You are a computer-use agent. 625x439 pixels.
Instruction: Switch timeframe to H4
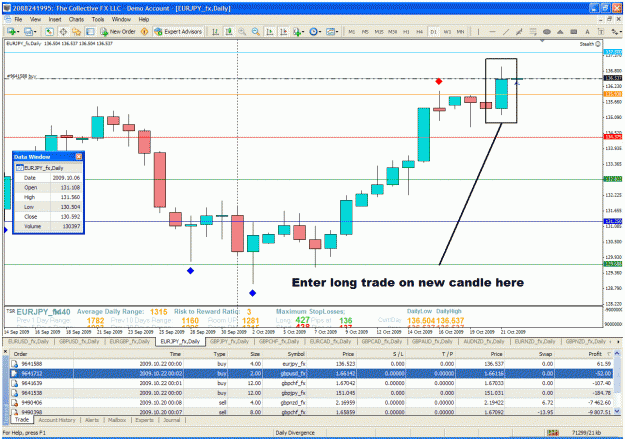[x=420, y=31]
